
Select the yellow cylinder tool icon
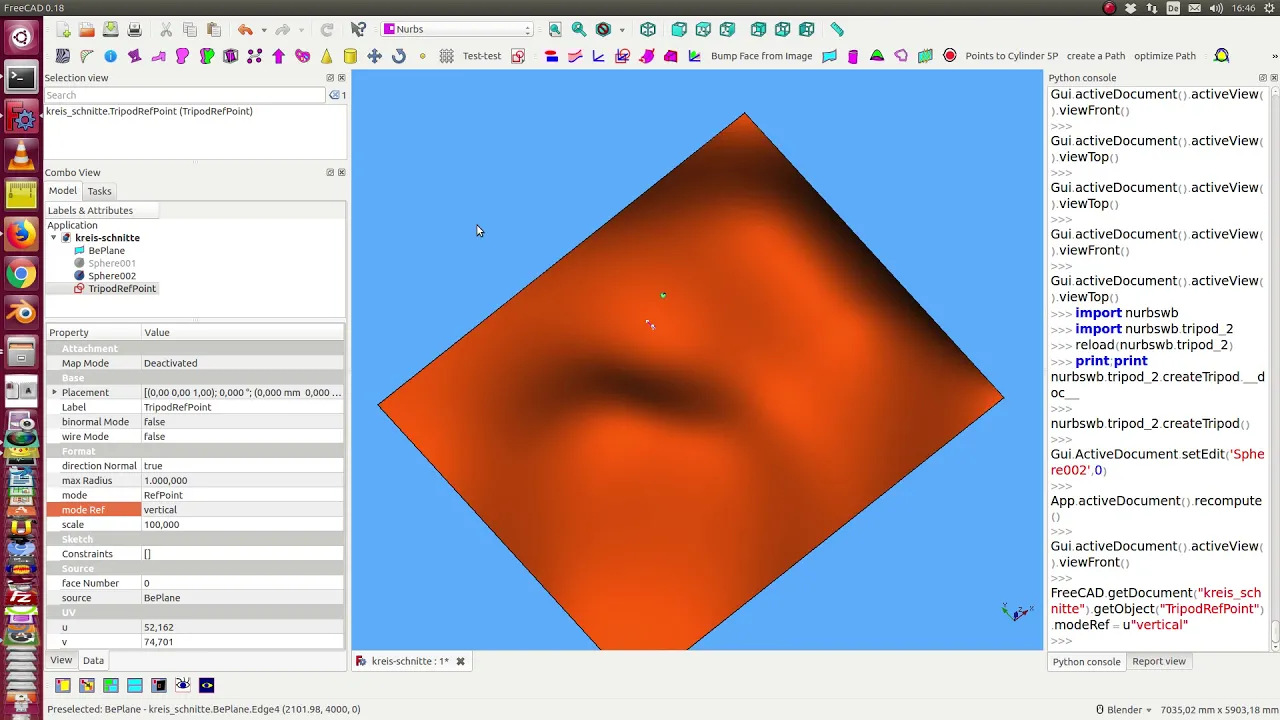(351, 56)
